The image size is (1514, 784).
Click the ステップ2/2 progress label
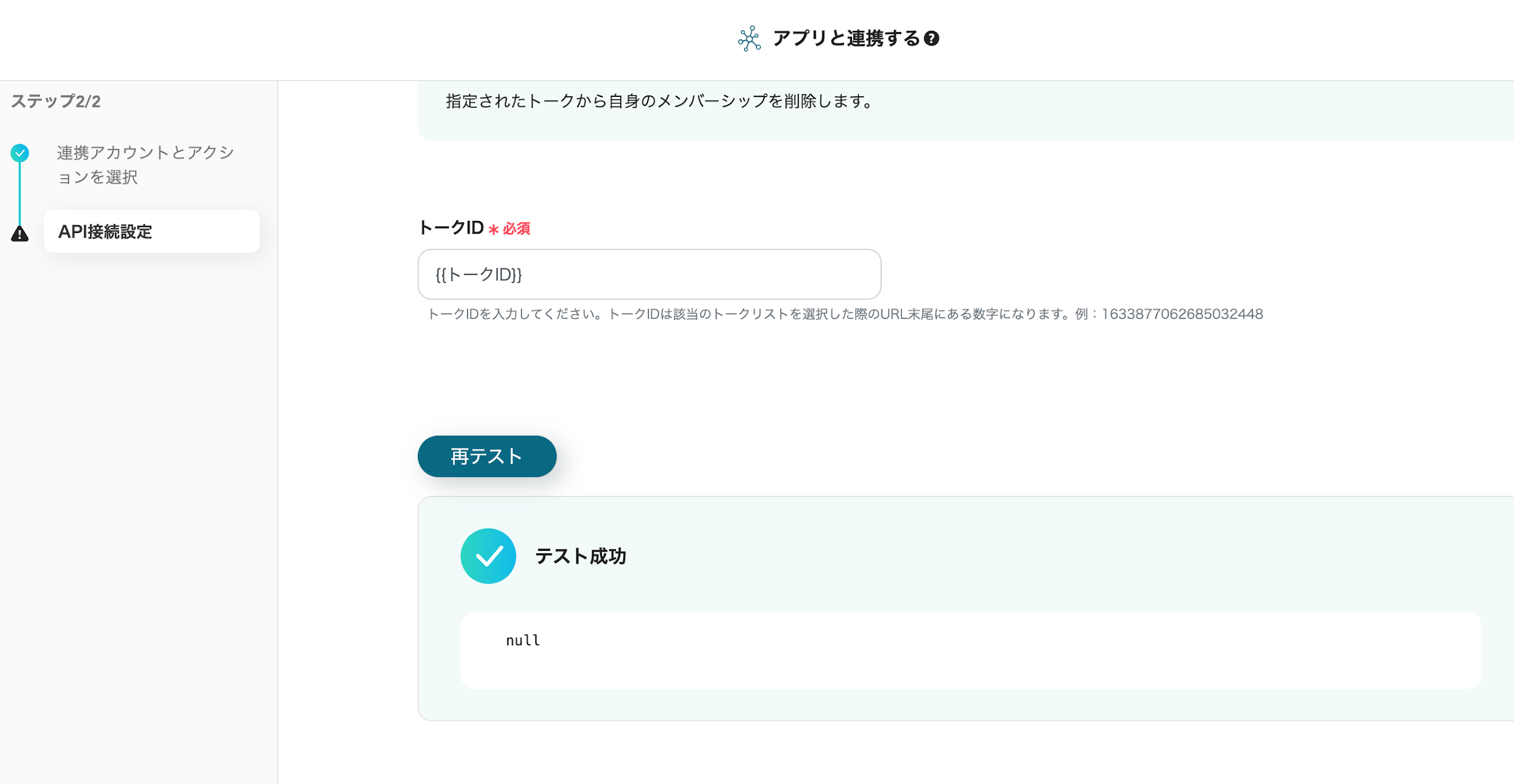tap(56, 101)
